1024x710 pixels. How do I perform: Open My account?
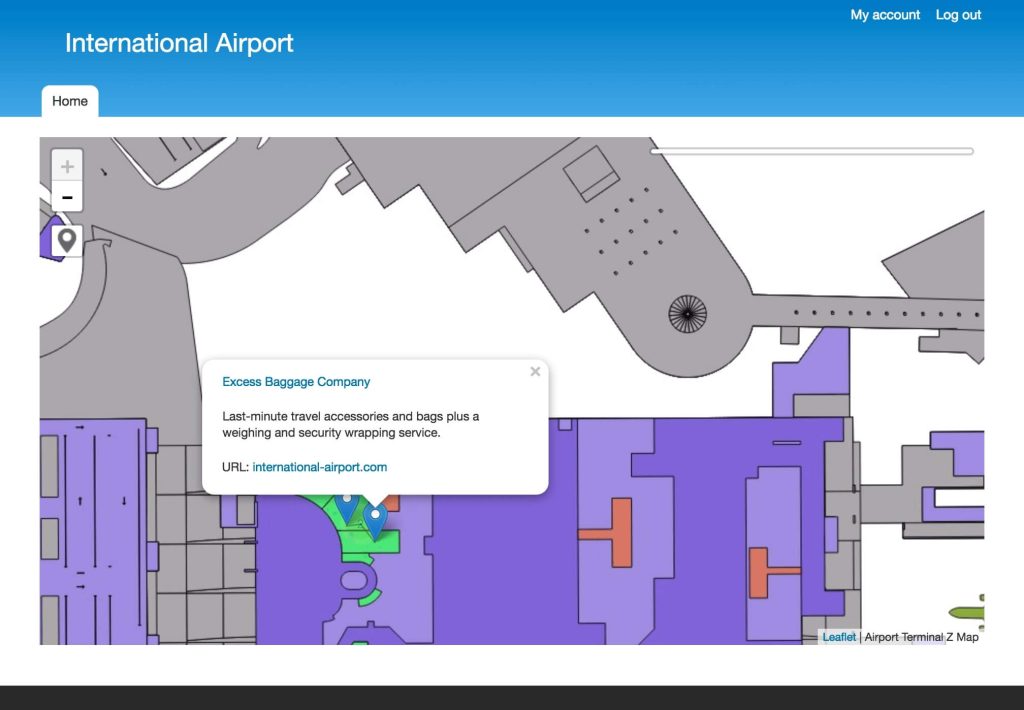[885, 14]
